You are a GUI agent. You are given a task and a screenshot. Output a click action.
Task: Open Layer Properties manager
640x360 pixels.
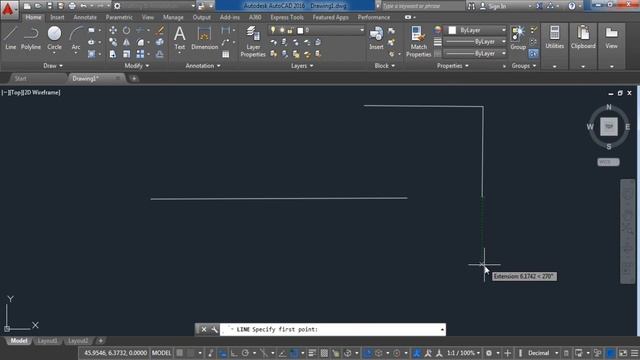click(253, 41)
